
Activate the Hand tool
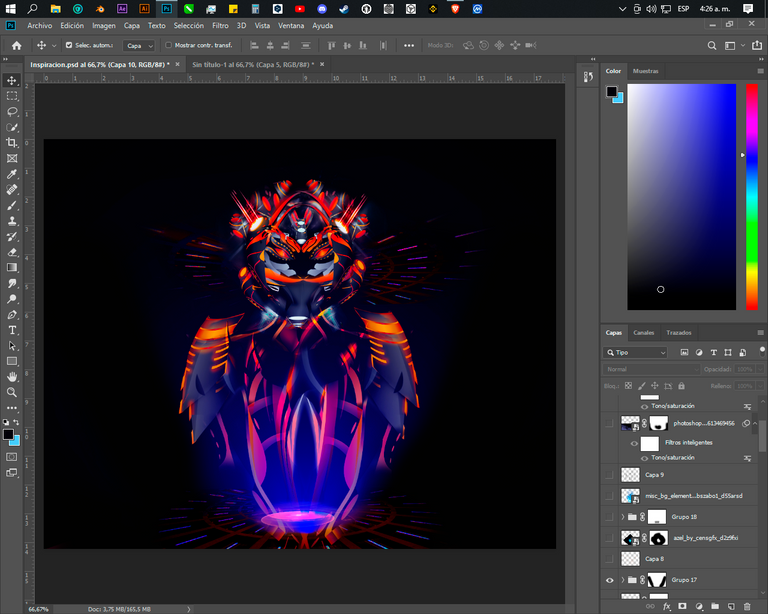[x=12, y=377]
